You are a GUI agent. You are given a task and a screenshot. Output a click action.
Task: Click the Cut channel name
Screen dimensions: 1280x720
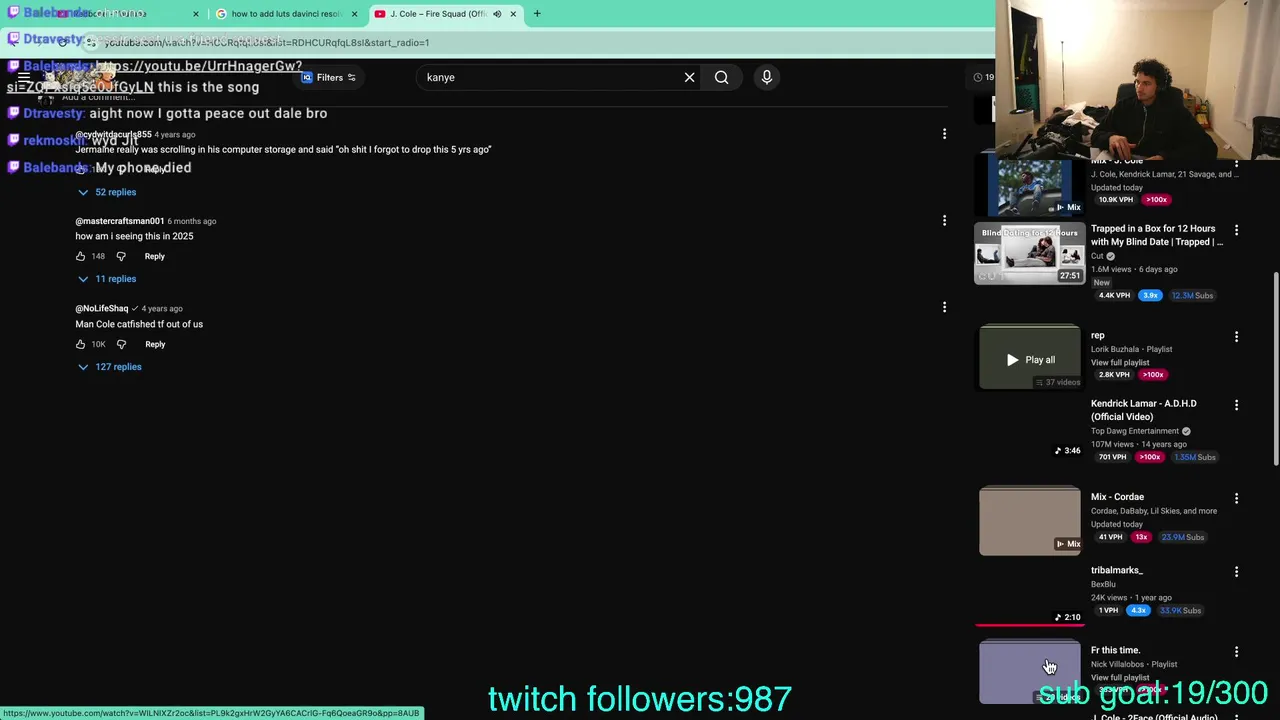tap(1097, 256)
